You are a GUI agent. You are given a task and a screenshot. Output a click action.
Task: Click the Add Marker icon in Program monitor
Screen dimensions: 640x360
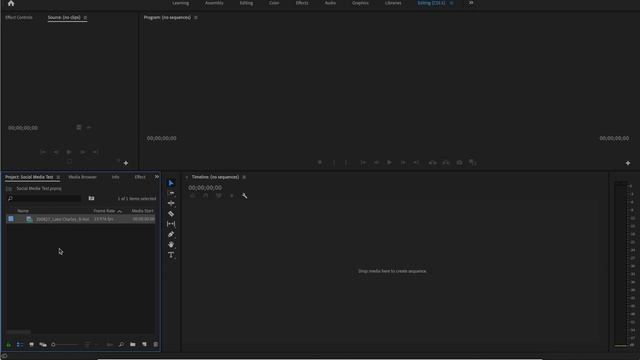(320, 162)
